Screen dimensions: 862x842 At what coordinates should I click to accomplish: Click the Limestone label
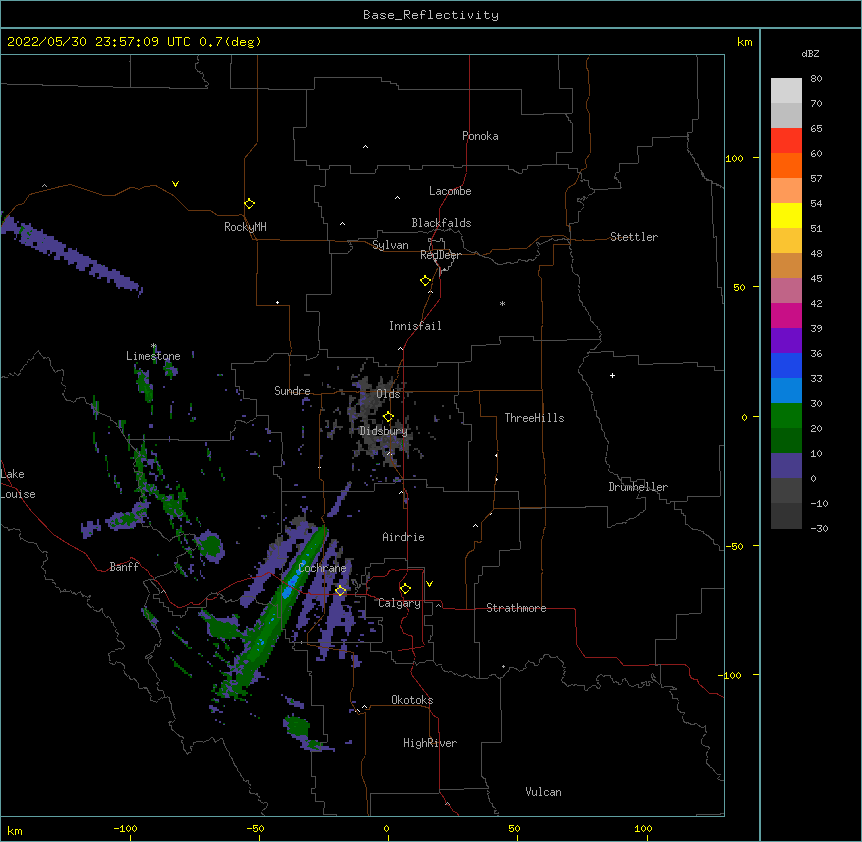pyautogui.click(x=153, y=356)
